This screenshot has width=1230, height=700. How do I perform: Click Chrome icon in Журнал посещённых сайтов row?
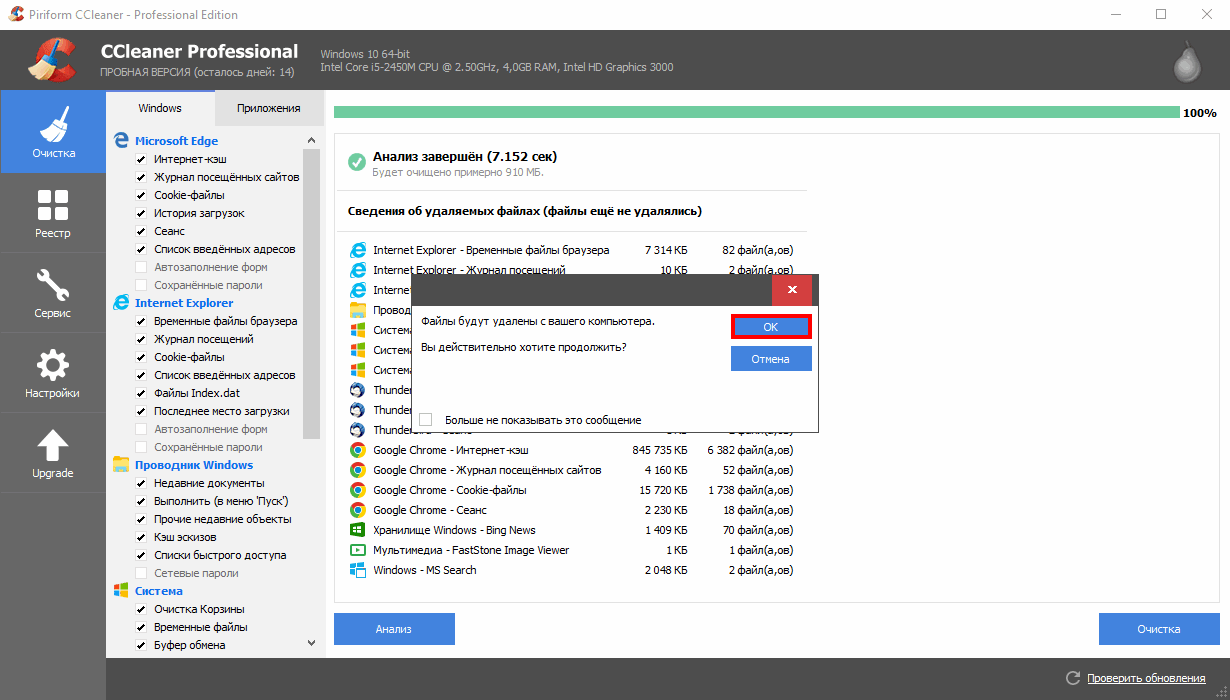[357, 470]
